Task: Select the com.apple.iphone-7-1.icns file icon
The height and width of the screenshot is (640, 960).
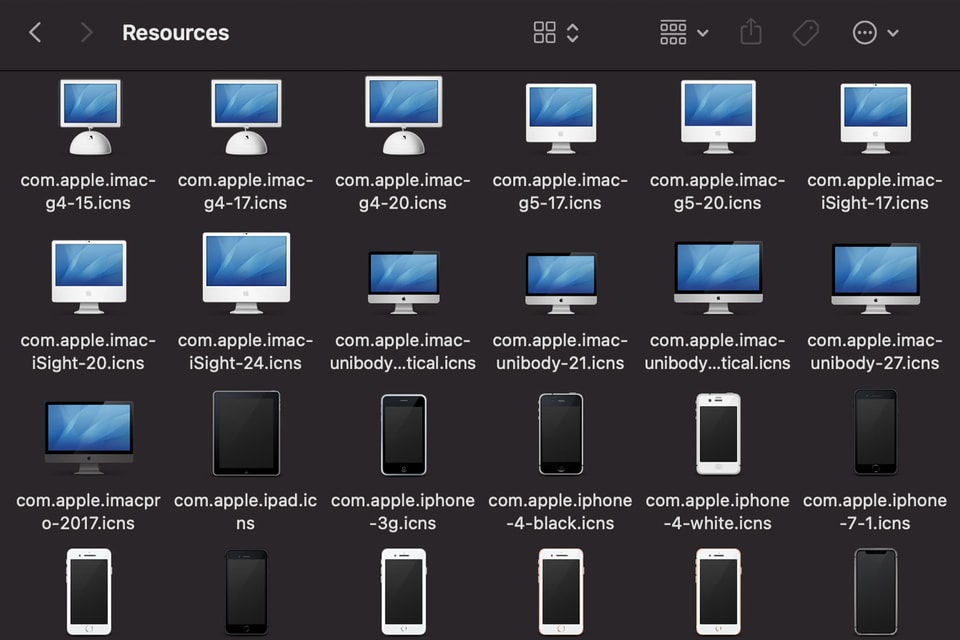Action: [x=875, y=434]
